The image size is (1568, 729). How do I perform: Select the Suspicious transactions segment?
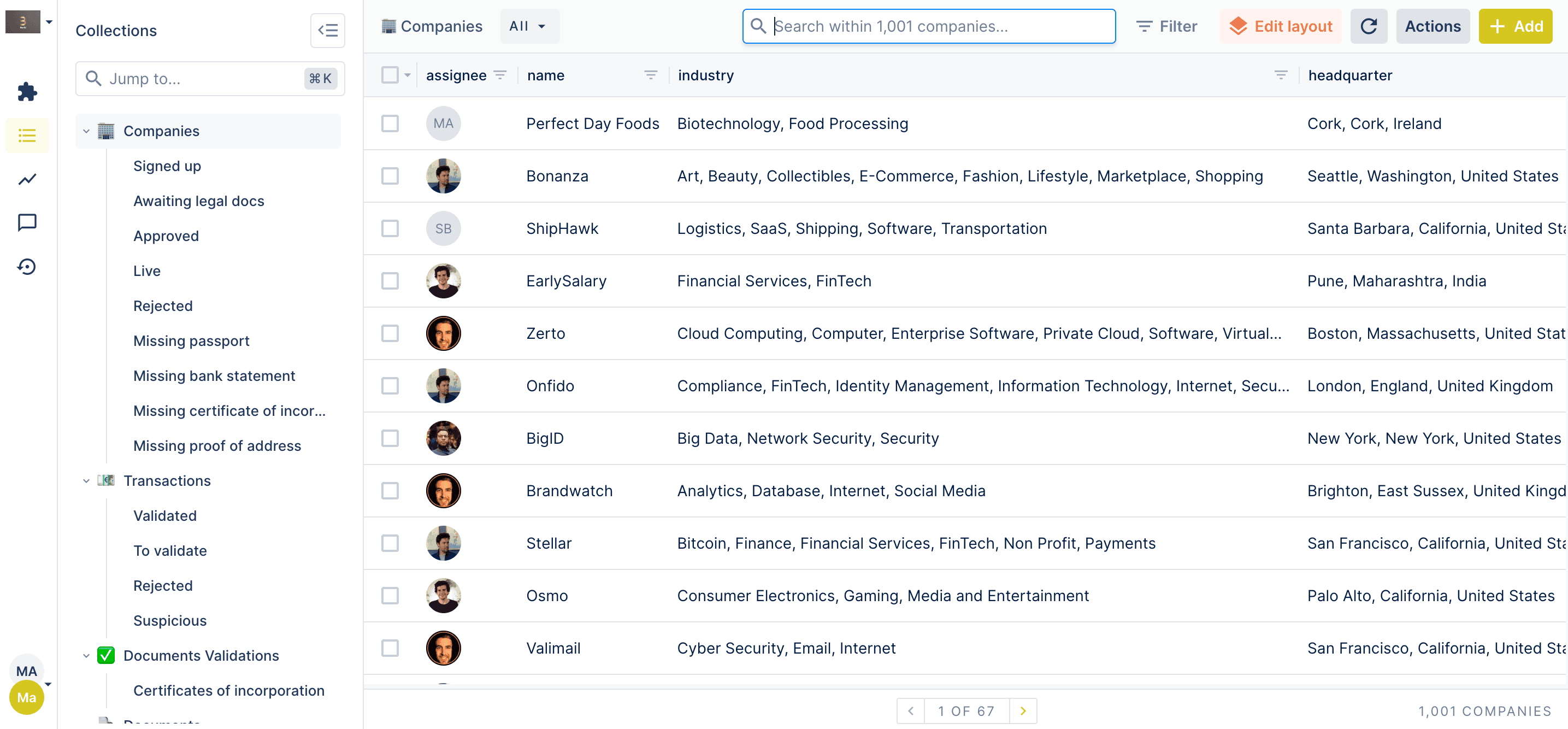(170, 621)
